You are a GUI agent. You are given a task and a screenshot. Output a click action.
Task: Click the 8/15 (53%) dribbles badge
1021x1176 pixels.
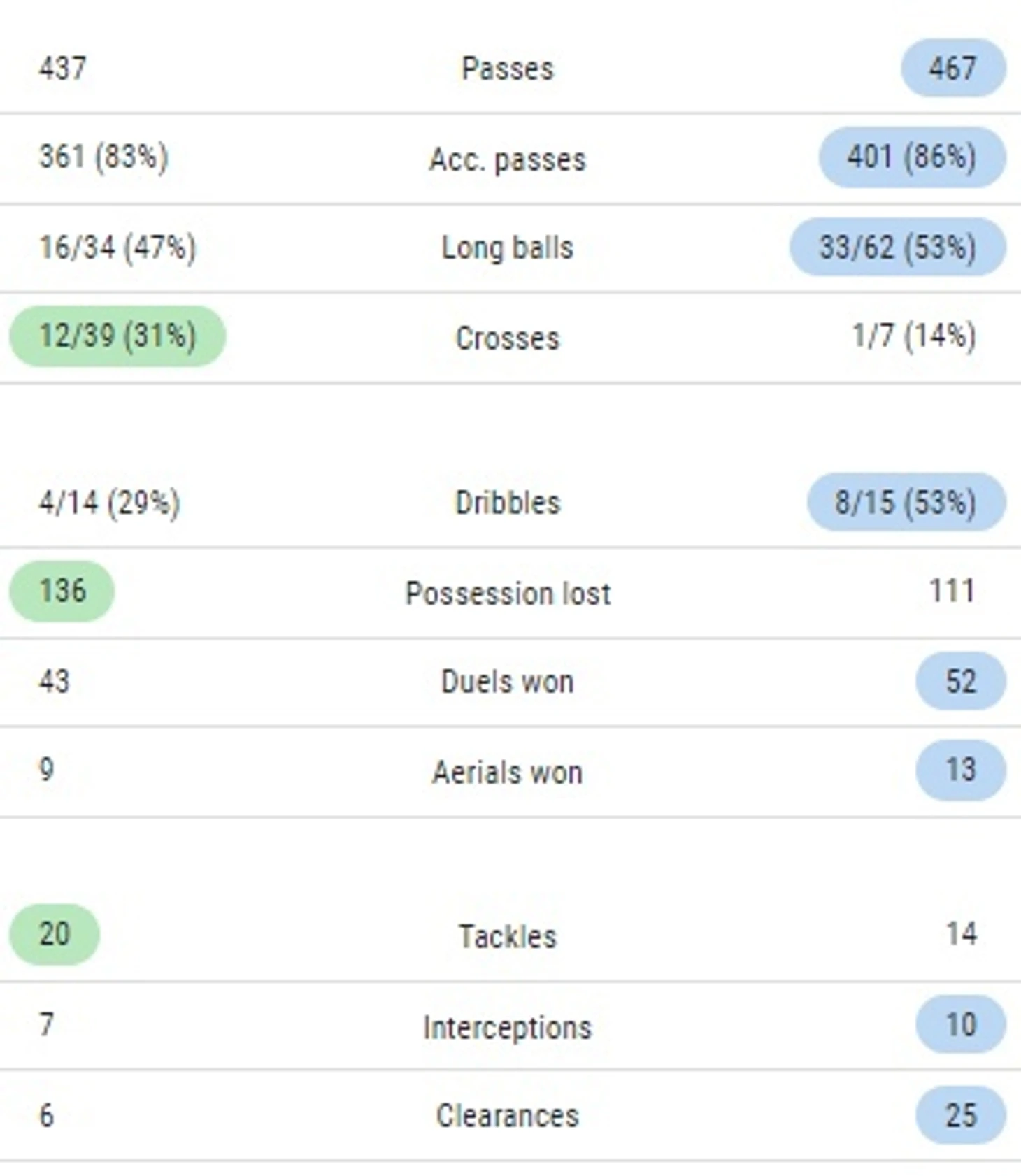point(906,502)
